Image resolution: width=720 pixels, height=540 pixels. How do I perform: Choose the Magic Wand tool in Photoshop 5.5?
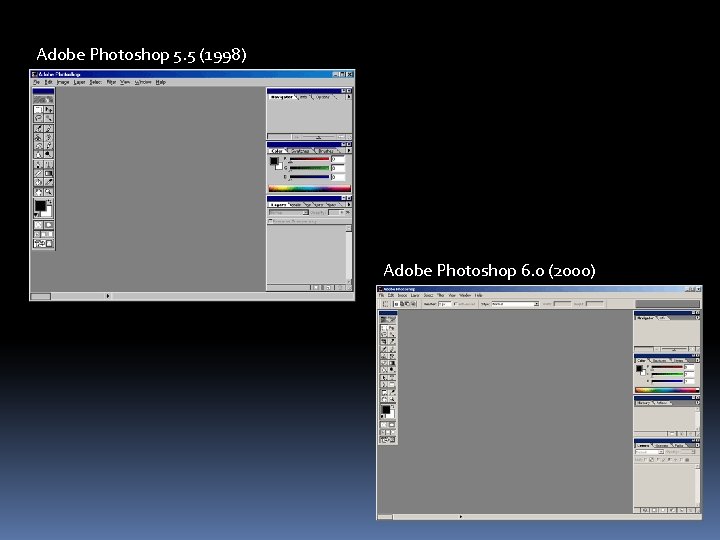pos(49,118)
